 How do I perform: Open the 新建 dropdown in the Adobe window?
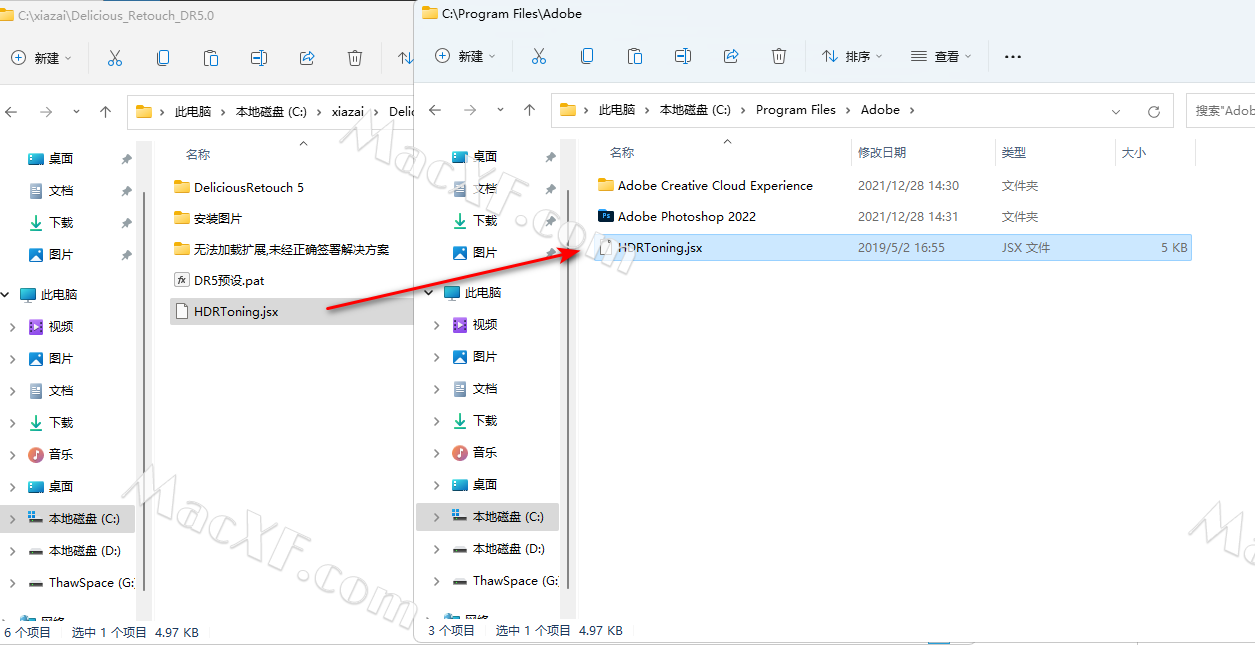tap(466, 56)
